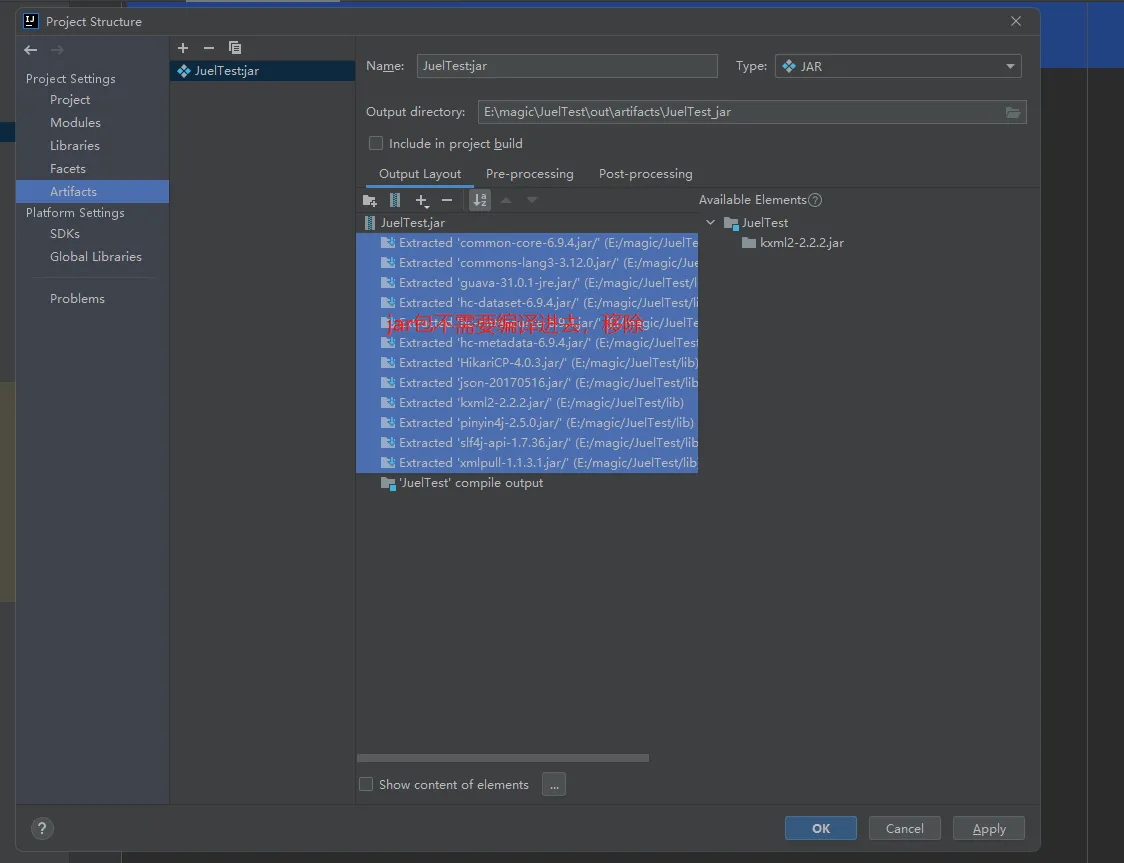Select Modules in Project Settings
The width and height of the screenshot is (1124, 863).
pos(75,122)
